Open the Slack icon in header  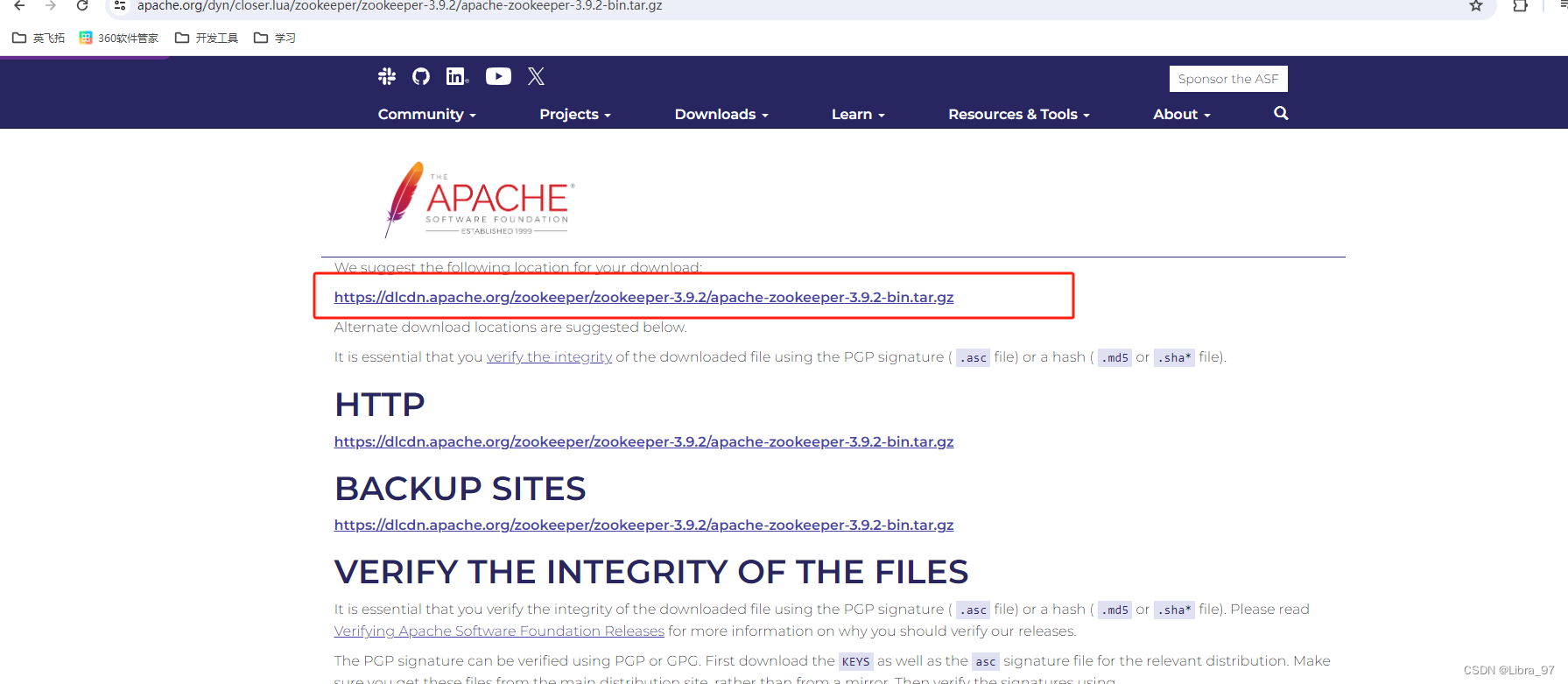tap(387, 77)
